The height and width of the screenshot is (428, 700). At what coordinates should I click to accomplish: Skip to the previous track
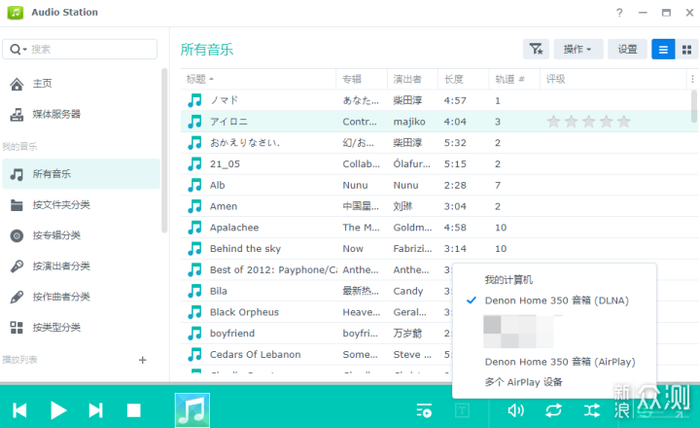click(20, 410)
